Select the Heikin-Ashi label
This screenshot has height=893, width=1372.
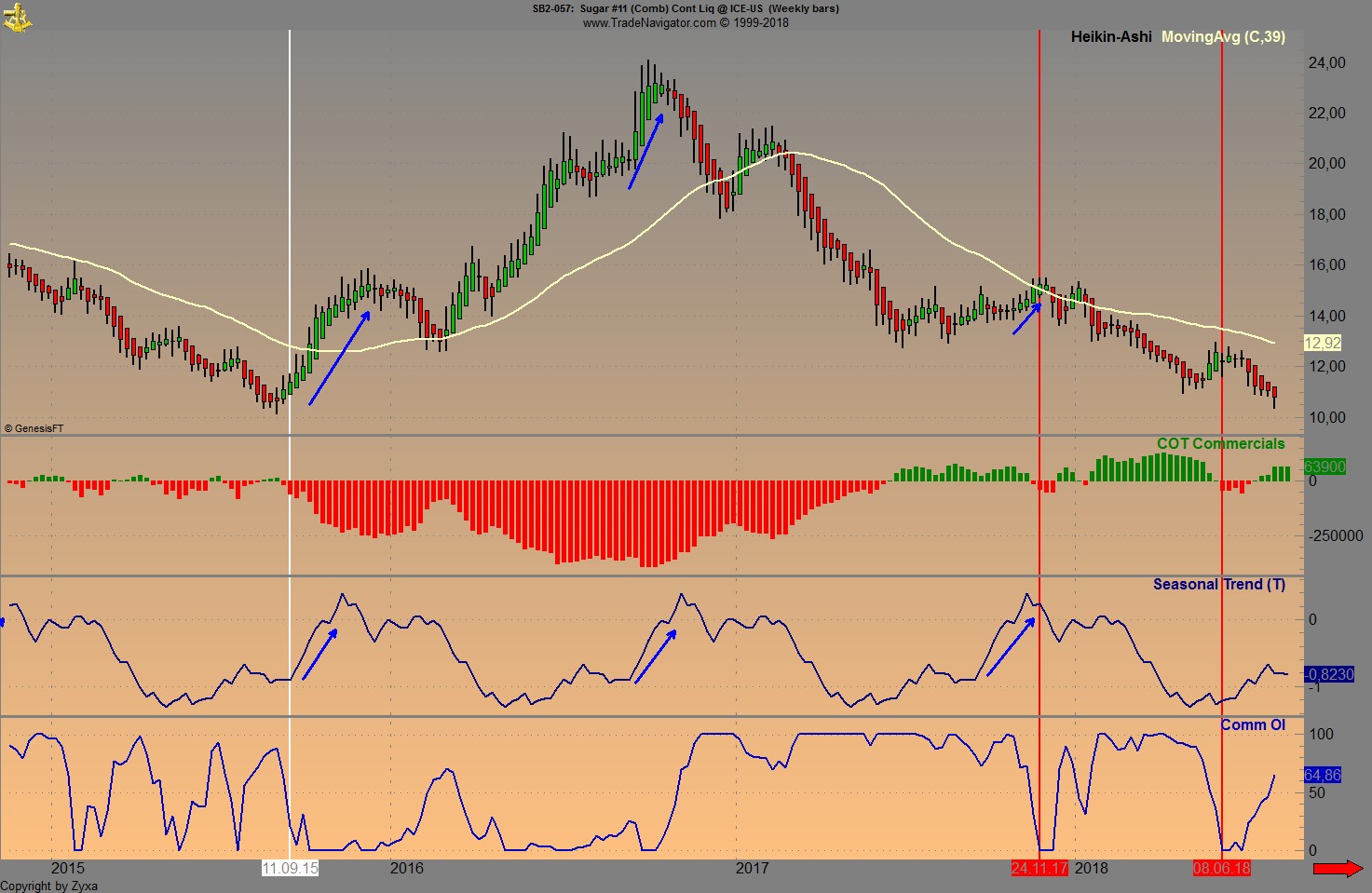[1109, 37]
